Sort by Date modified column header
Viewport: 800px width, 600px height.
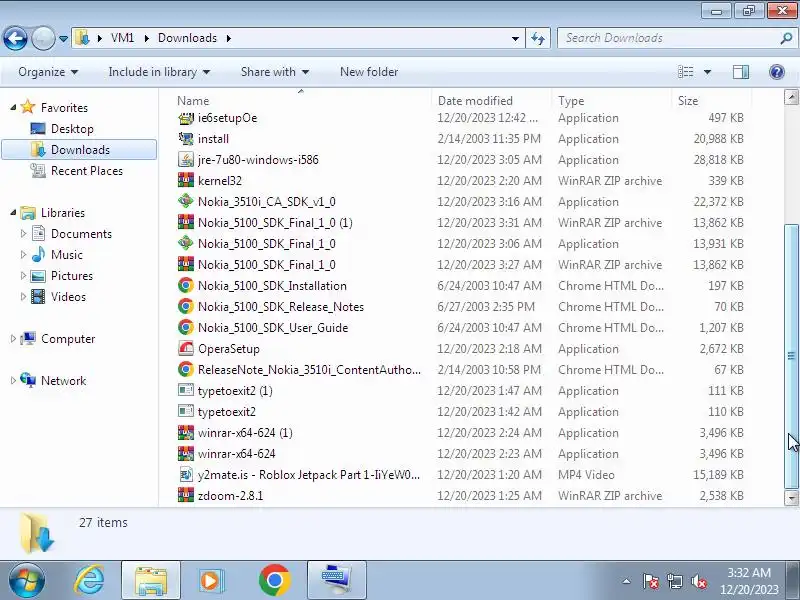[x=491, y=101]
